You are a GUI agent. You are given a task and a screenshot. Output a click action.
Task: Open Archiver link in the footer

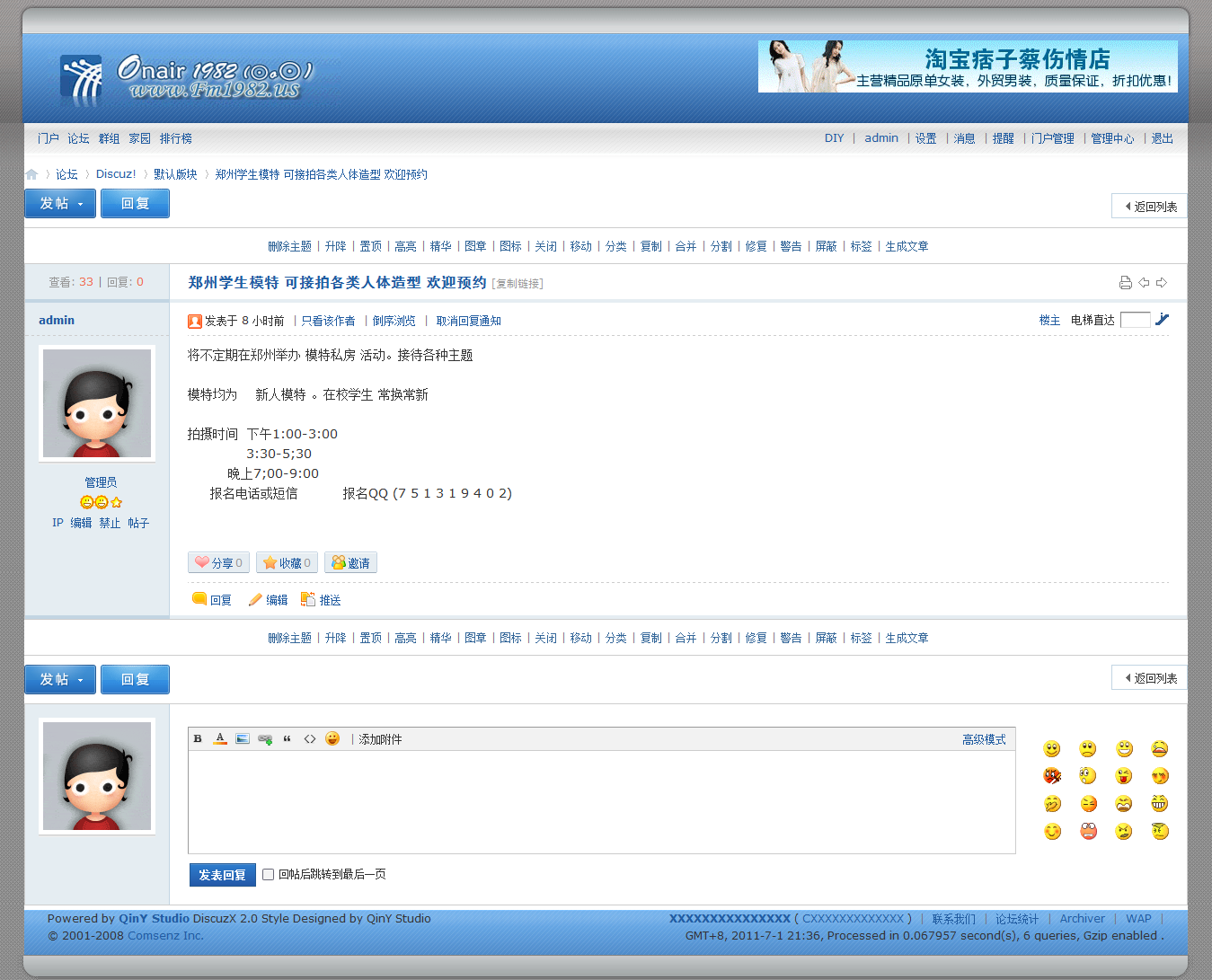pyautogui.click(x=1083, y=919)
